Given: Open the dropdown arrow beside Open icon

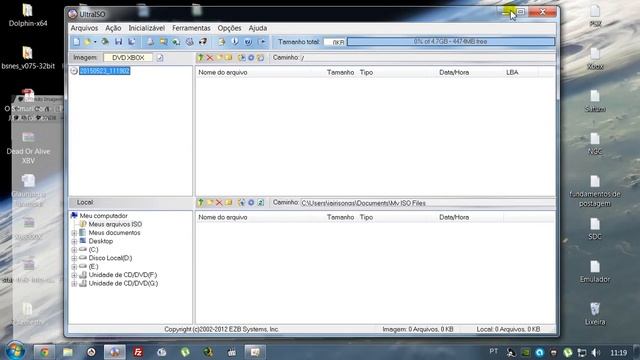Looking at the screenshot, I should 95,42.
